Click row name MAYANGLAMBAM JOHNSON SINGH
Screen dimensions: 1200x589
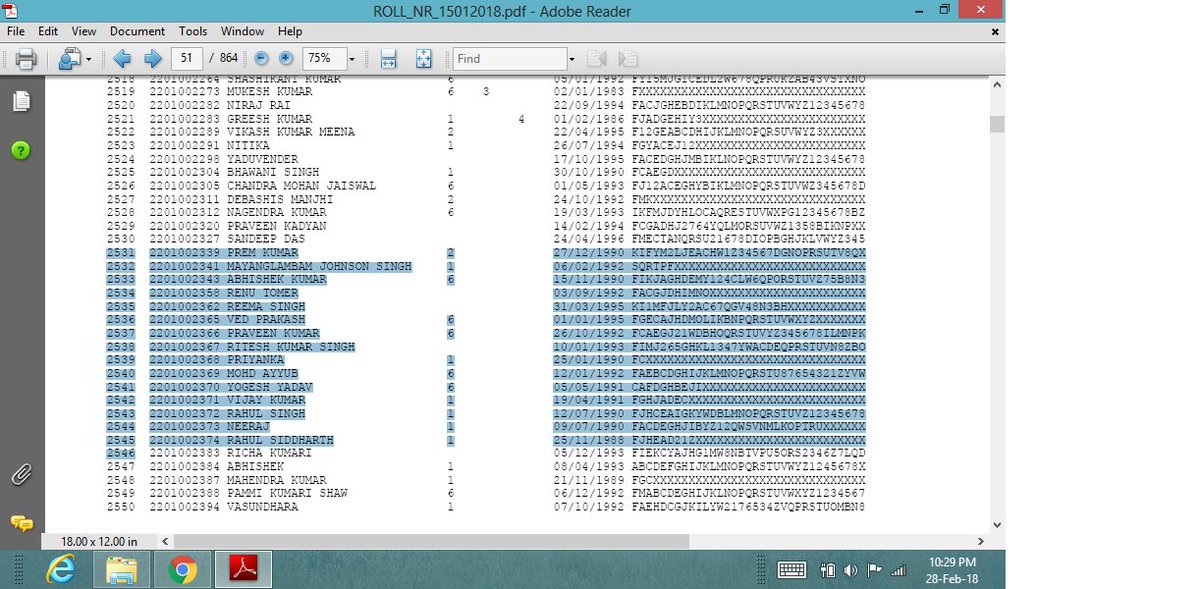coord(319,267)
